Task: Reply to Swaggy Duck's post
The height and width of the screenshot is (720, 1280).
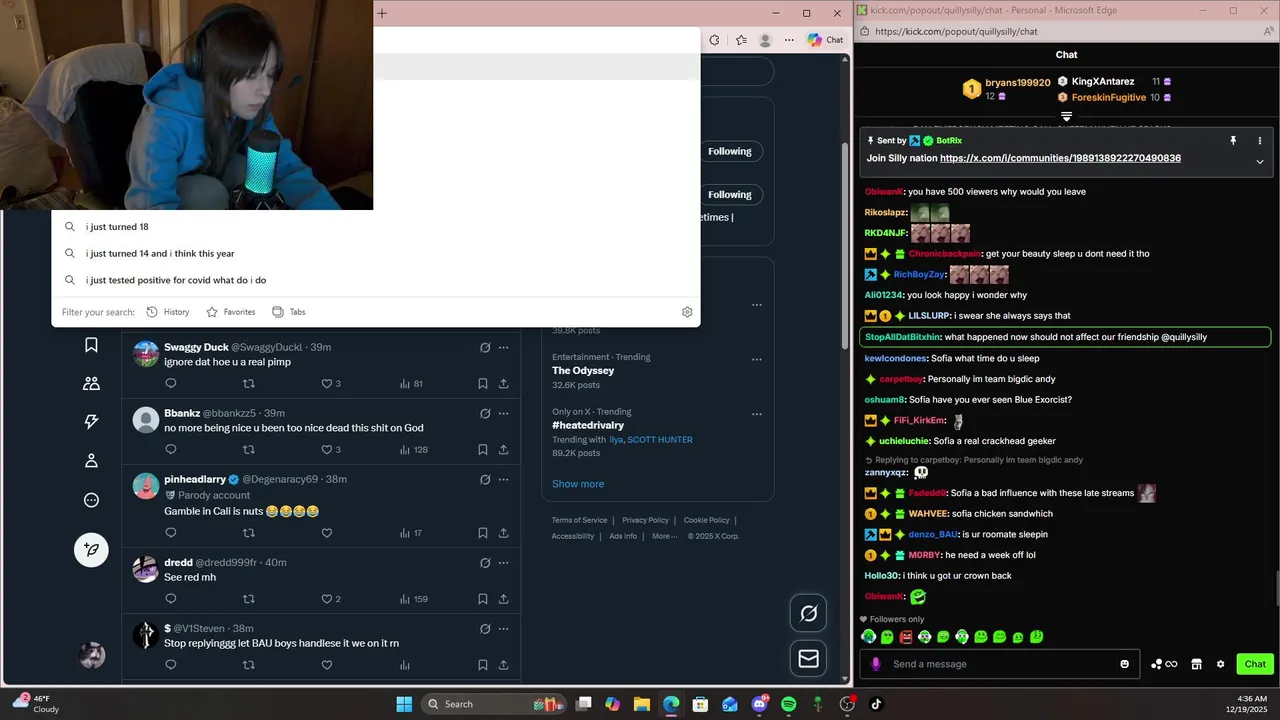Action: (x=170, y=383)
